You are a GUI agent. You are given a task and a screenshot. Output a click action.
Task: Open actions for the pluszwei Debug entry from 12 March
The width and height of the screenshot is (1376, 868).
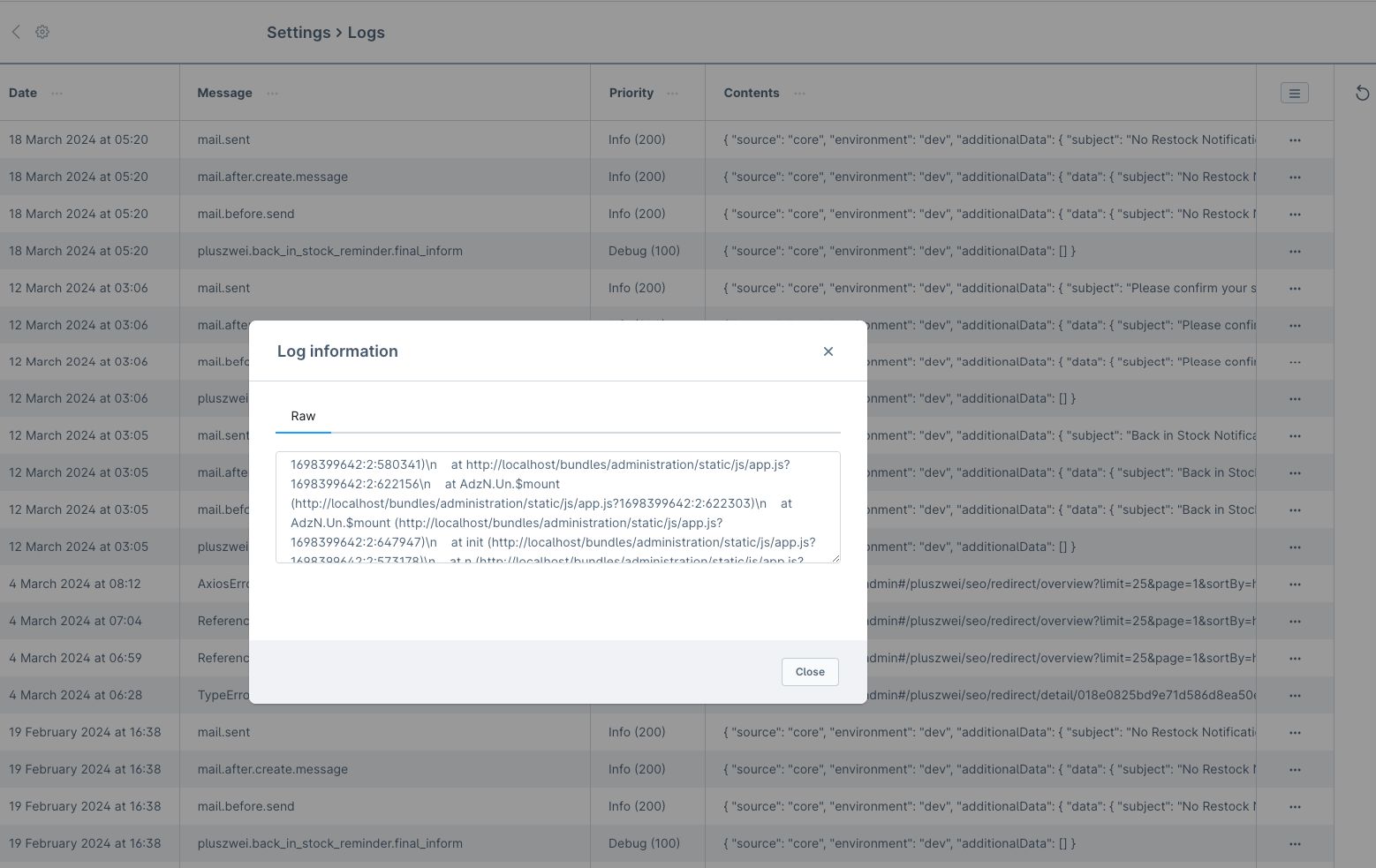[1295, 547]
